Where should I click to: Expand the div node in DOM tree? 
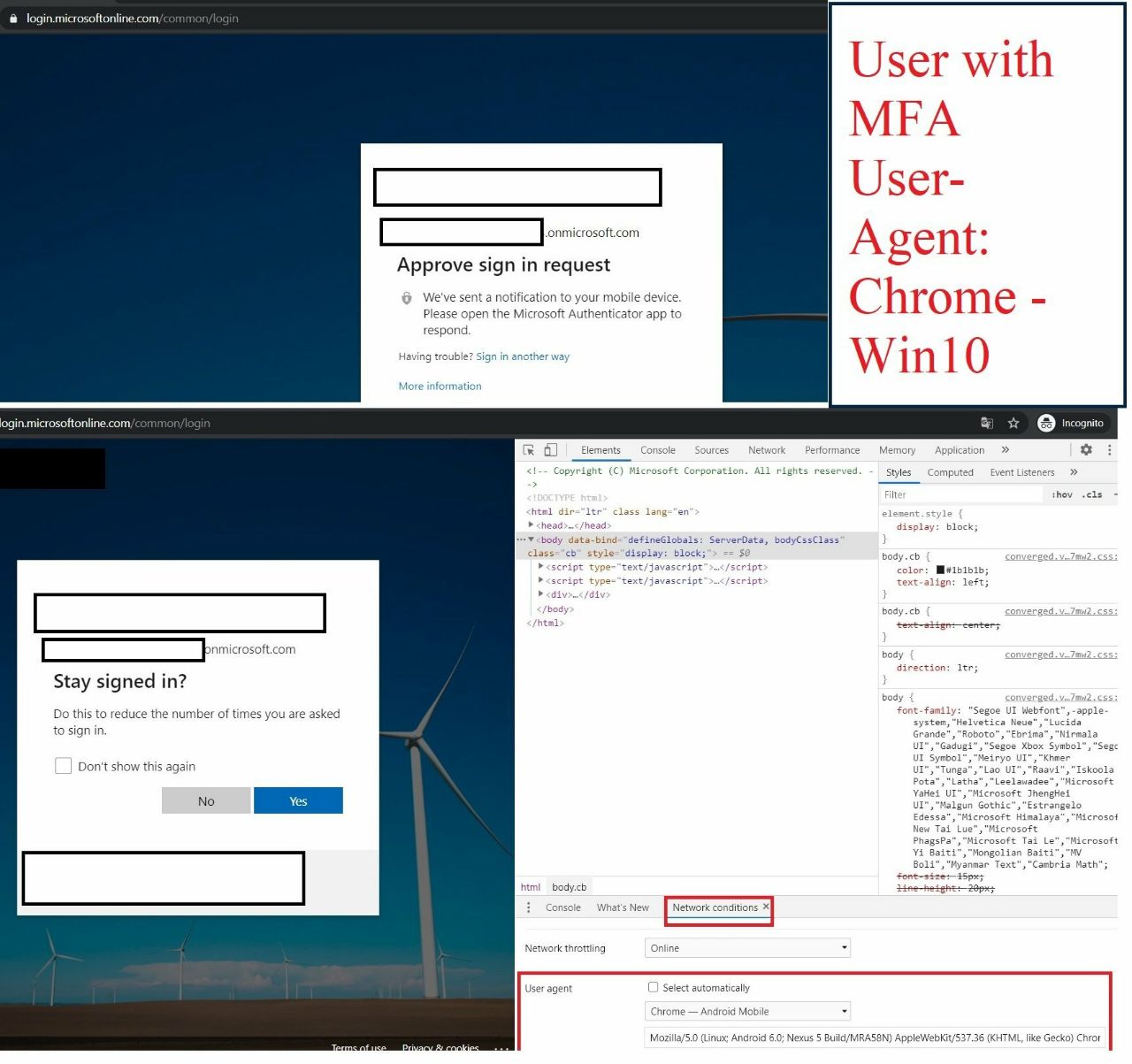[541, 595]
